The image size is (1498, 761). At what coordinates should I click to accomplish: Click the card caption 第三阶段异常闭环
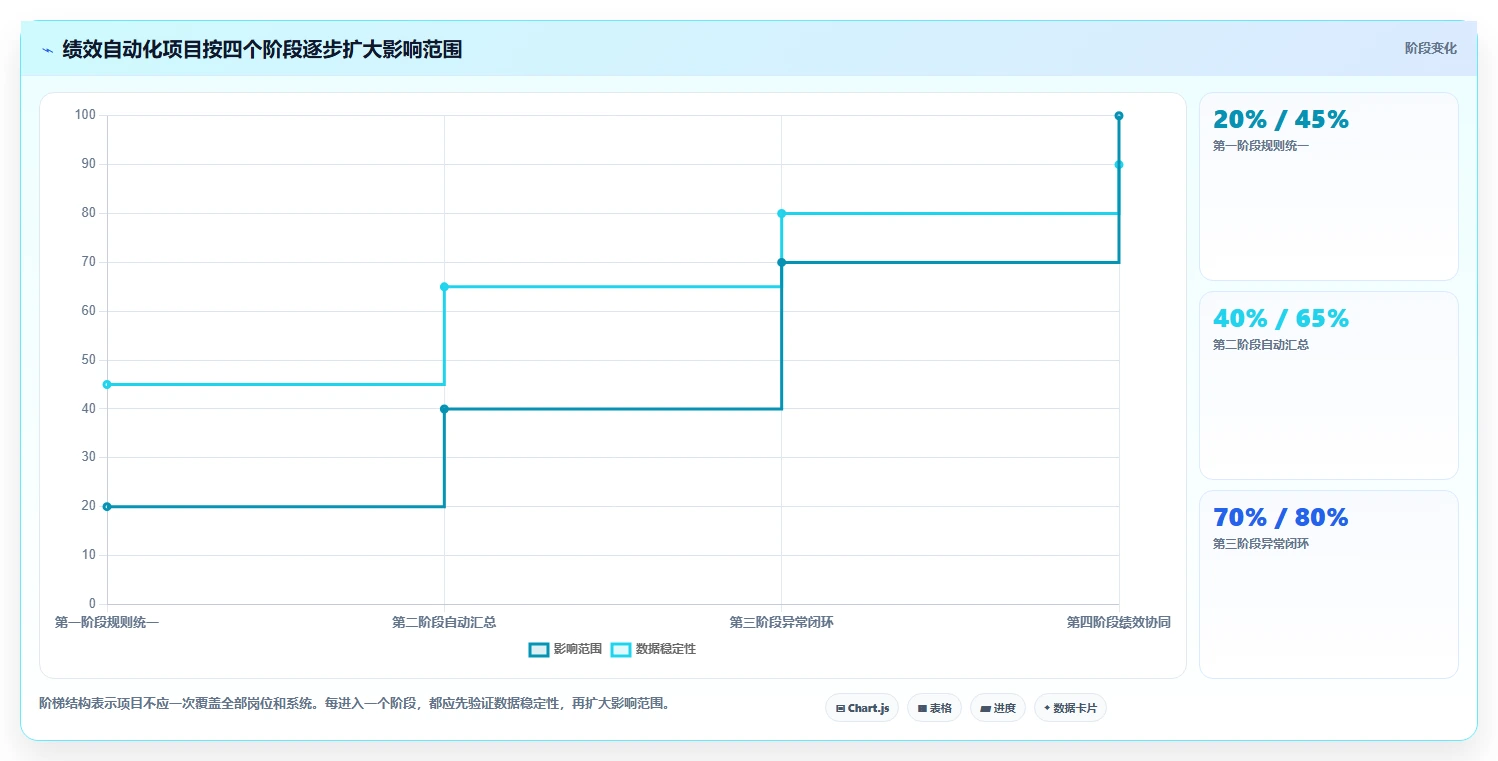(x=1261, y=544)
